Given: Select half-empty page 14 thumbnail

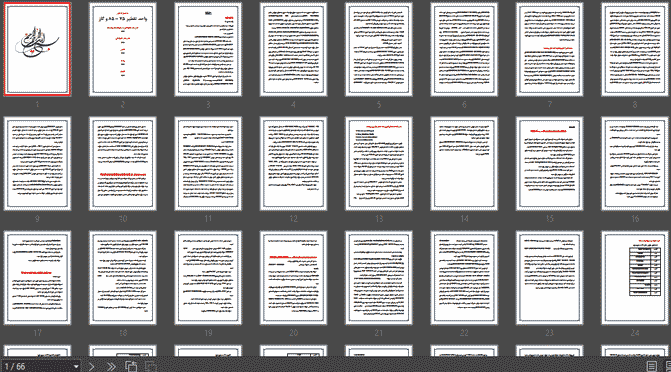Looking at the screenshot, I should [464, 164].
